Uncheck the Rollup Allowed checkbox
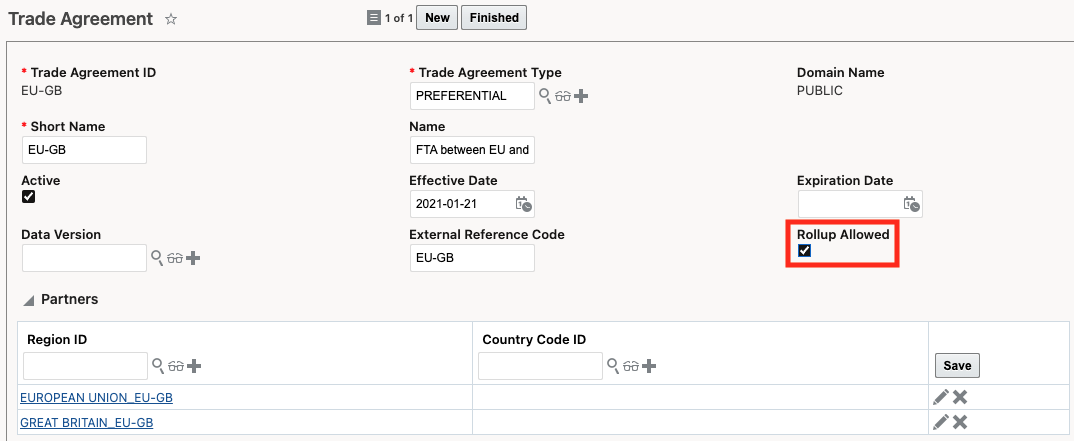Screen dimensions: 1074x441 (804, 250)
